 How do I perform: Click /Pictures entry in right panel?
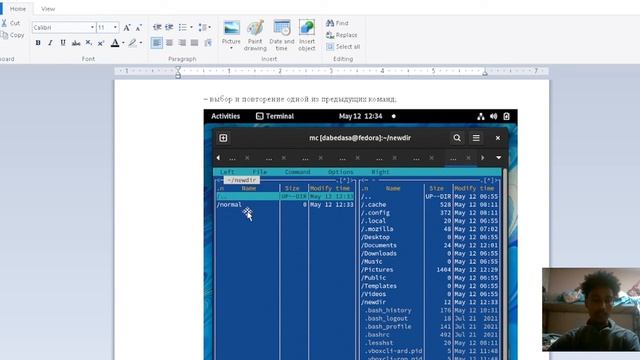377,270
